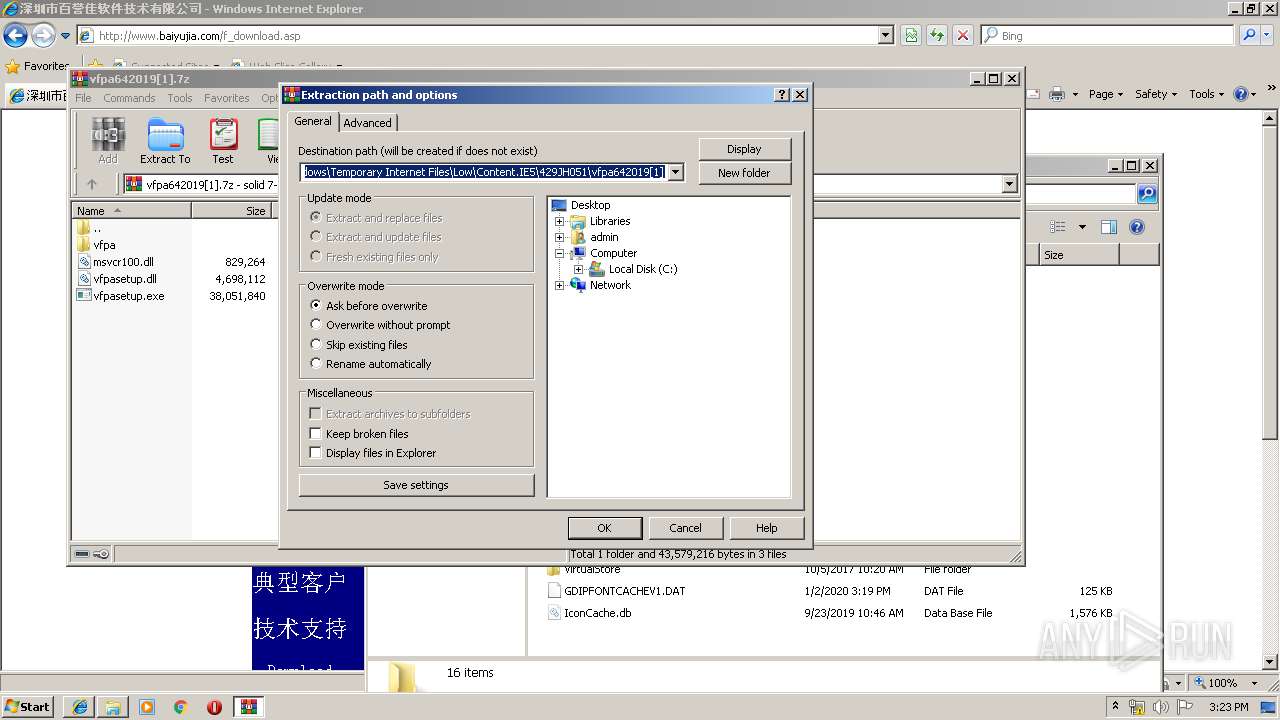Confirm extraction with OK button
Image resolution: width=1280 pixels, height=720 pixels.
tap(604, 528)
